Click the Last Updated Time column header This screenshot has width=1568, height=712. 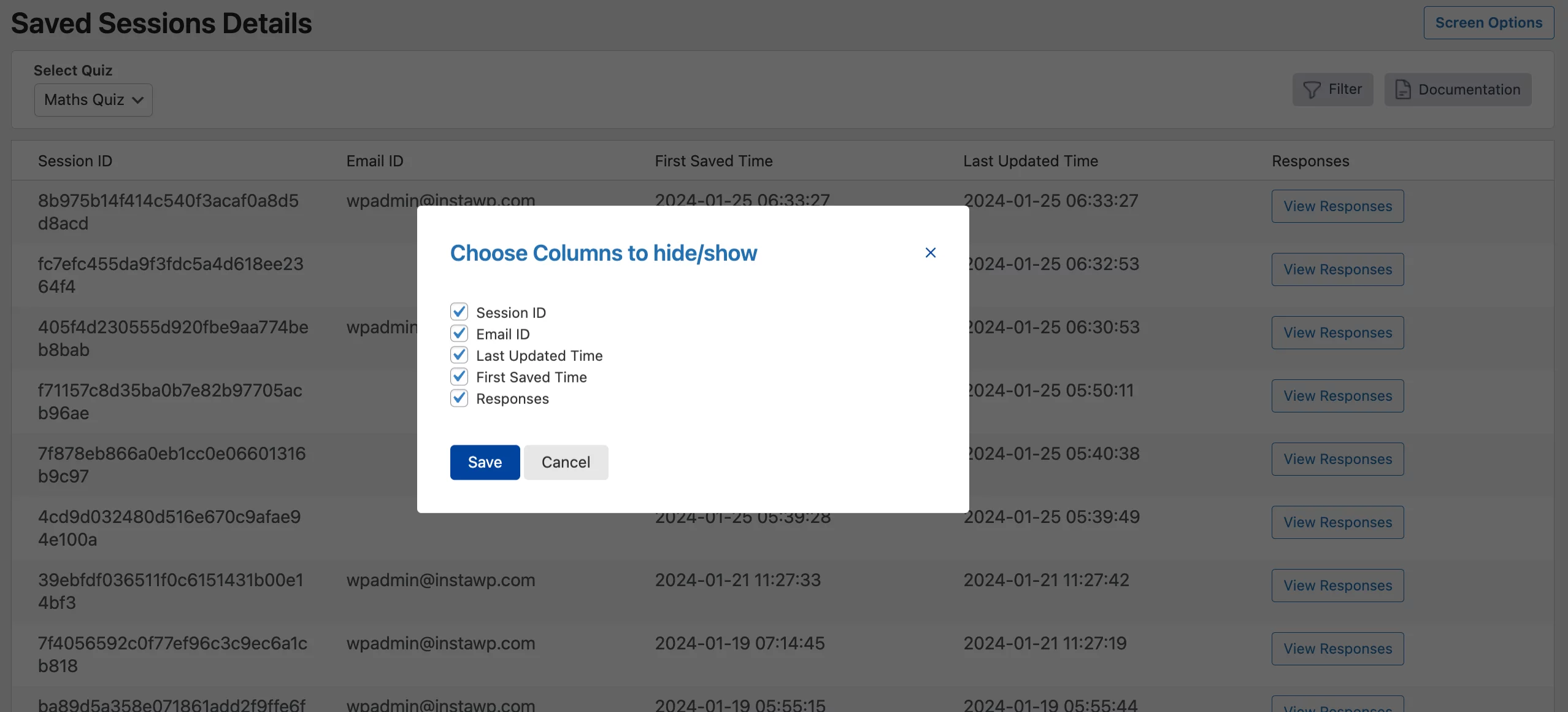click(1031, 161)
